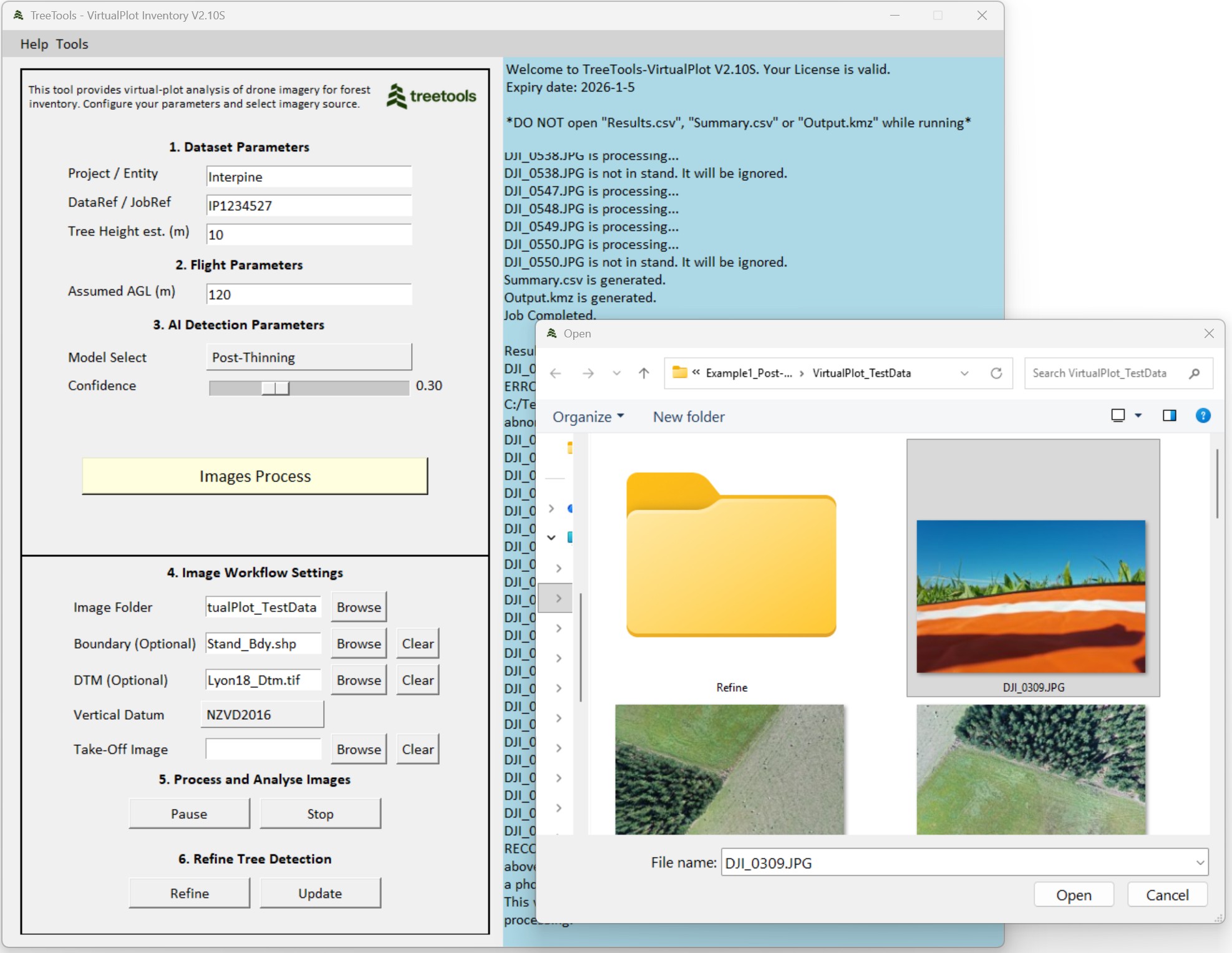1232x953 pixels.
Task: Click the change view layout icon
Action: pyautogui.click(x=1118, y=415)
